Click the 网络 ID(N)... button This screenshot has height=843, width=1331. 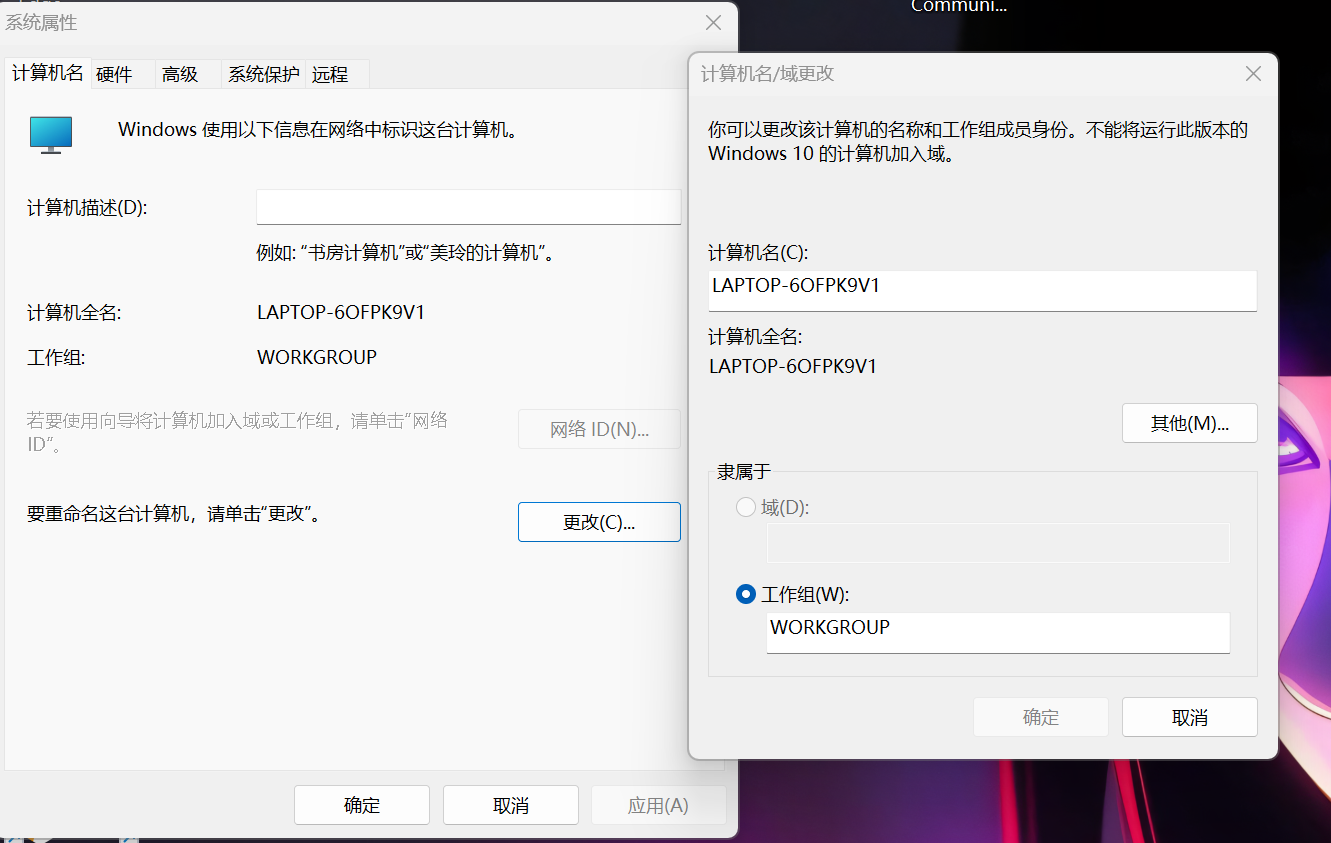[599, 430]
